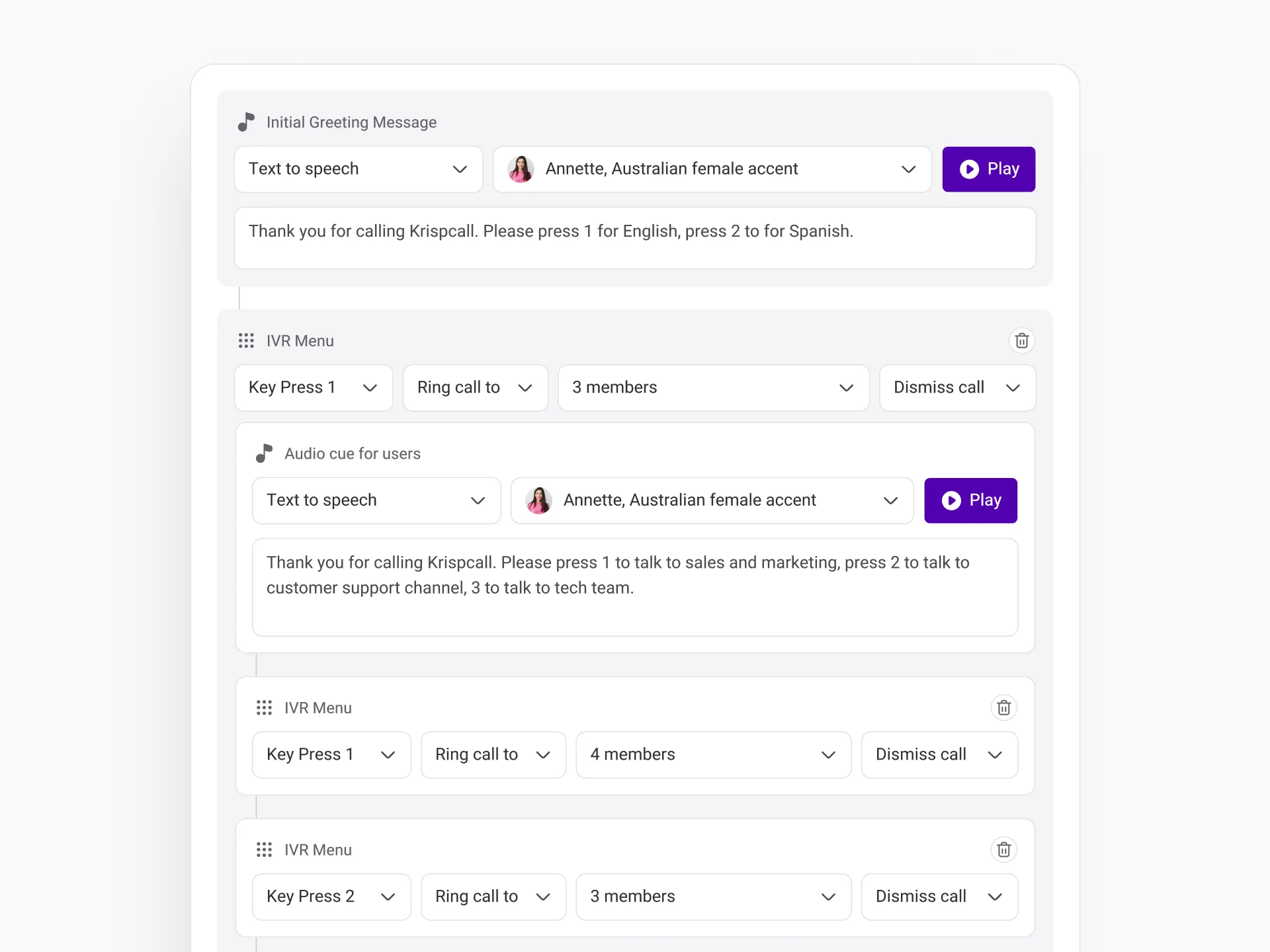Click the audio cue text field about sales and marketing
The image size is (1270, 952).
635,587
